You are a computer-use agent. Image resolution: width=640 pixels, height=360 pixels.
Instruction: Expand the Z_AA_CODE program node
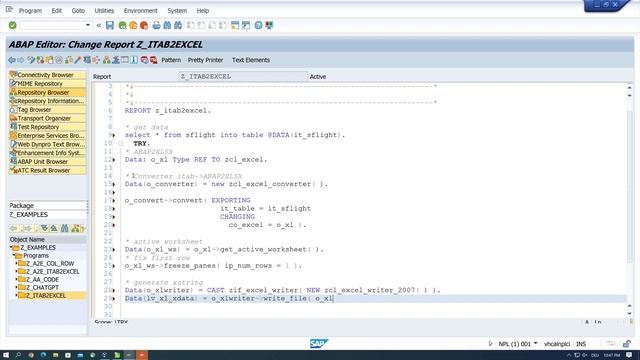click(x=17, y=279)
